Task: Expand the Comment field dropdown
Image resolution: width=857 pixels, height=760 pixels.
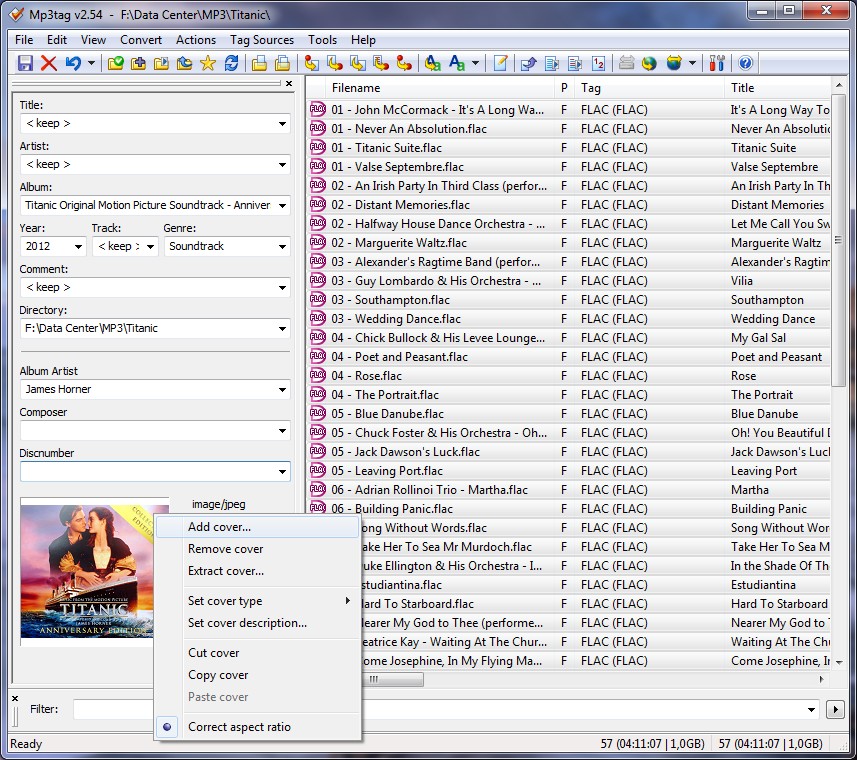Action: 282,287
